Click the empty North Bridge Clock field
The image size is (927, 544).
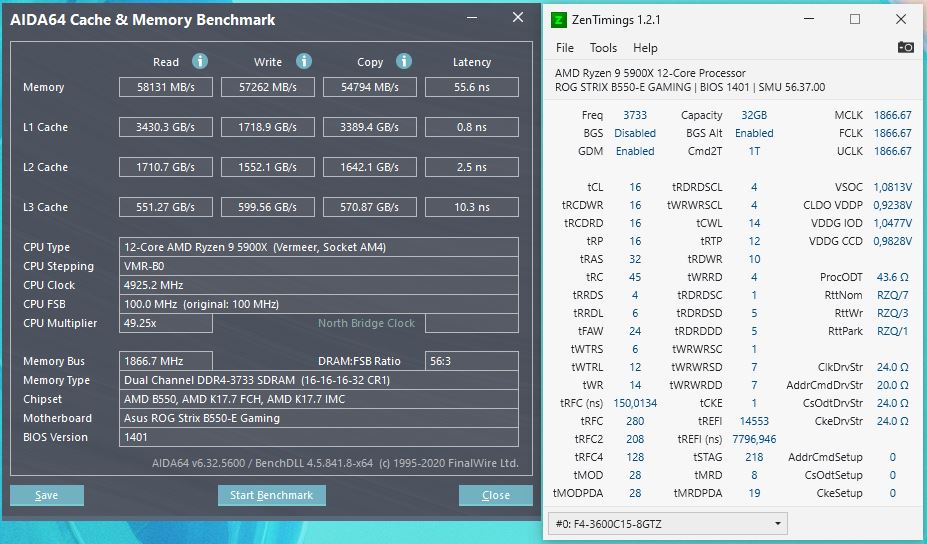point(472,323)
